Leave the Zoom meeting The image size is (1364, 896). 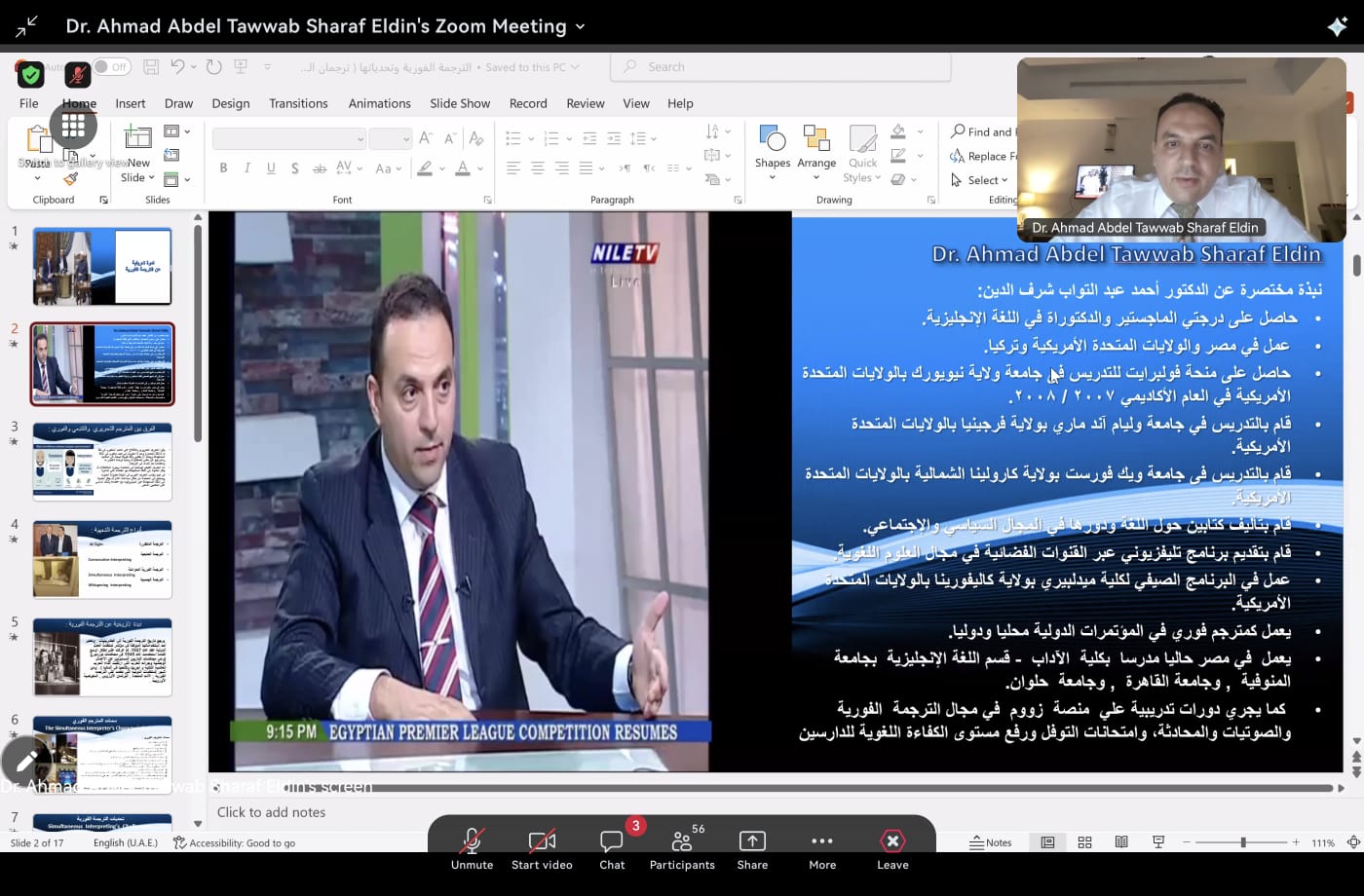click(892, 841)
